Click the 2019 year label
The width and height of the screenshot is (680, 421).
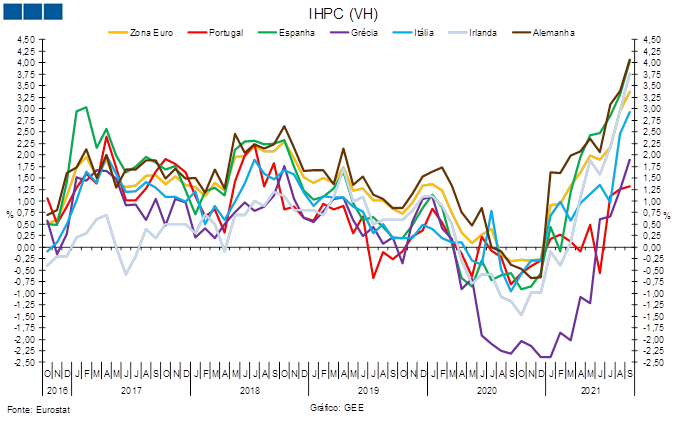368,391
